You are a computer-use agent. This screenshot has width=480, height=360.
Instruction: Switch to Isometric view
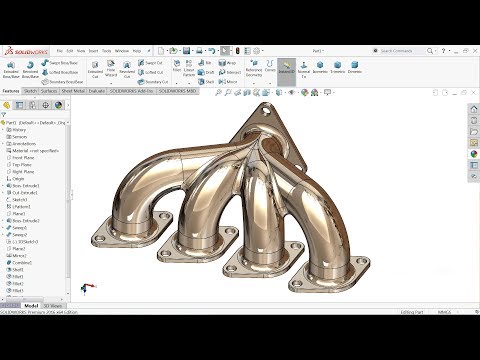click(x=320, y=67)
